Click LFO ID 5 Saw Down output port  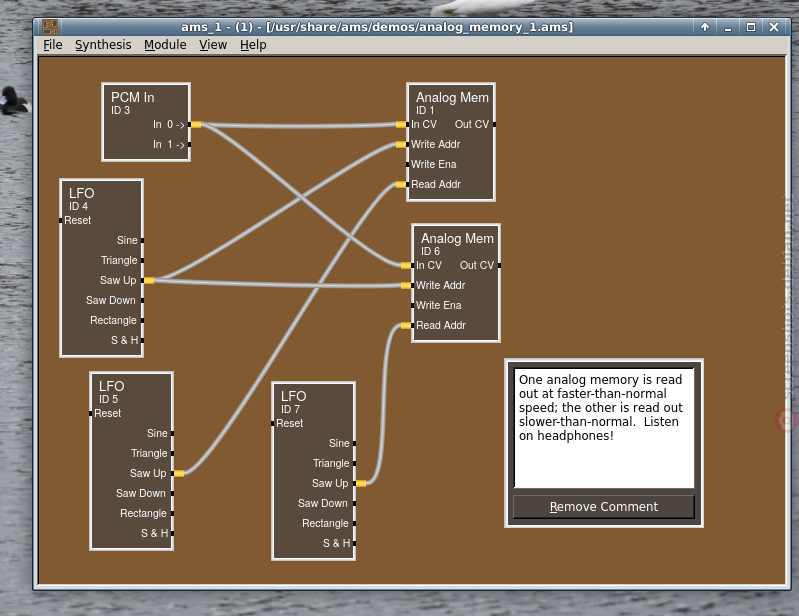pyautogui.click(x=172, y=493)
